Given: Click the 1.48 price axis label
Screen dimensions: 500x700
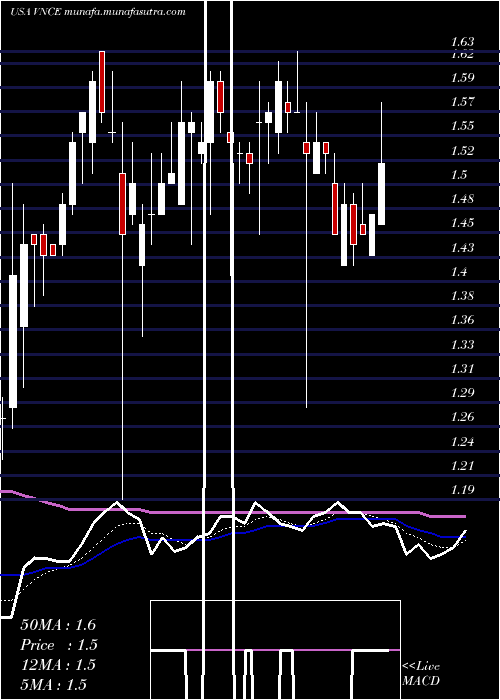Looking at the screenshot, I should (x=462, y=199).
